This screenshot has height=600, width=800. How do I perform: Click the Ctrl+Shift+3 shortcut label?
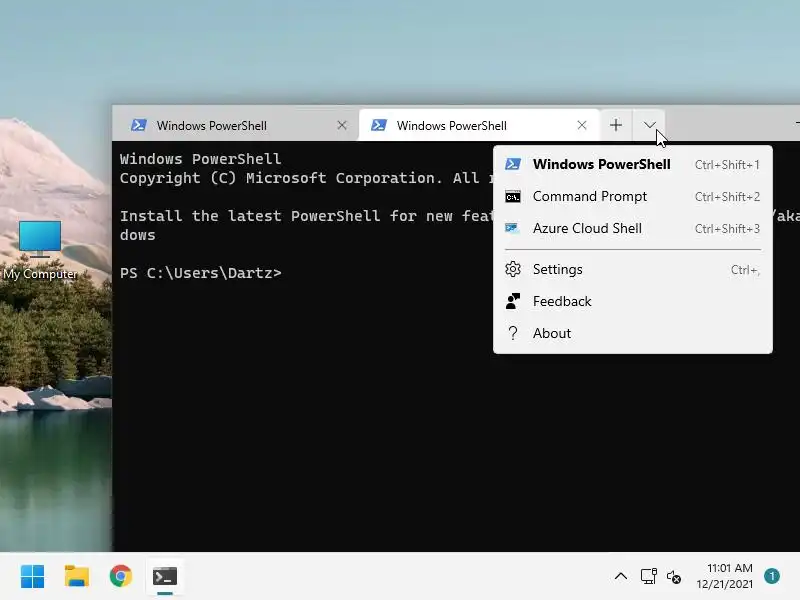727,229
